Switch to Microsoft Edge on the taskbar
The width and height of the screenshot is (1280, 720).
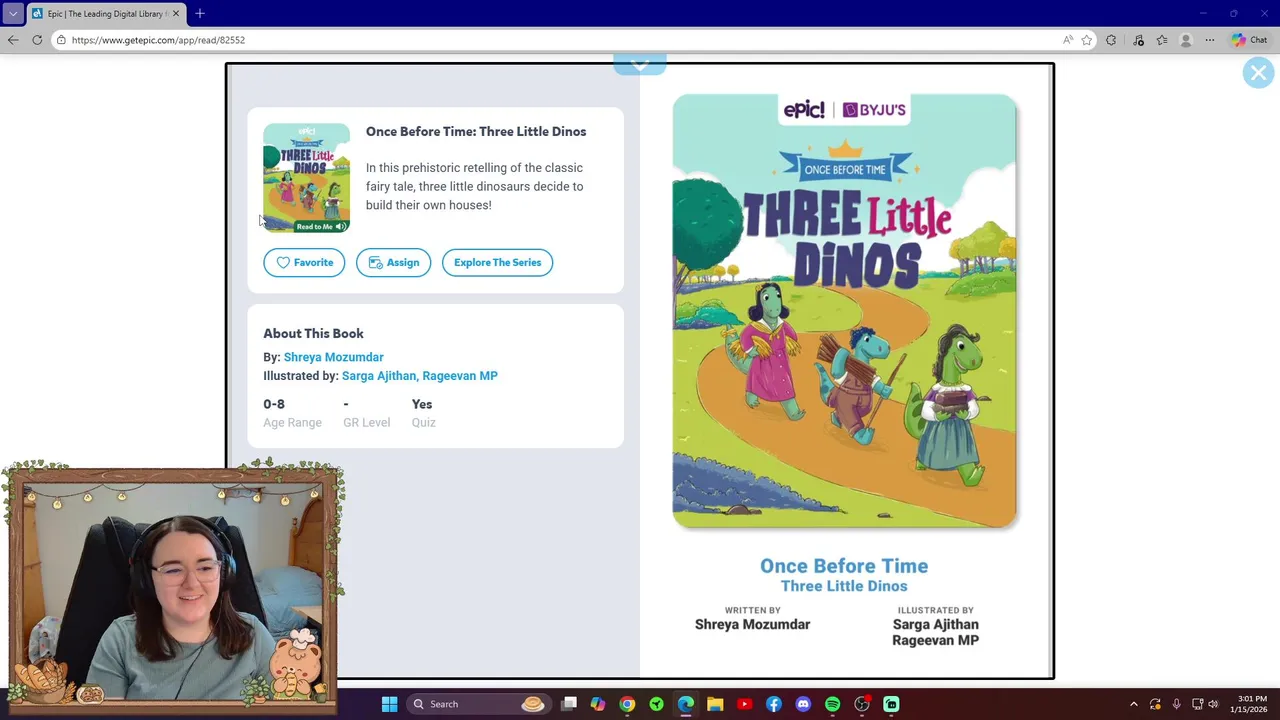pyautogui.click(x=686, y=704)
